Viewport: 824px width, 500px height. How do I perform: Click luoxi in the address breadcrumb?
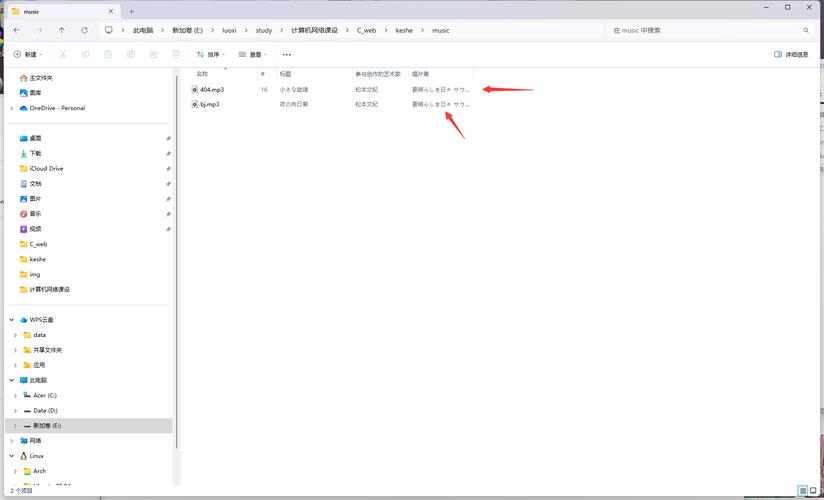coord(230,30)
